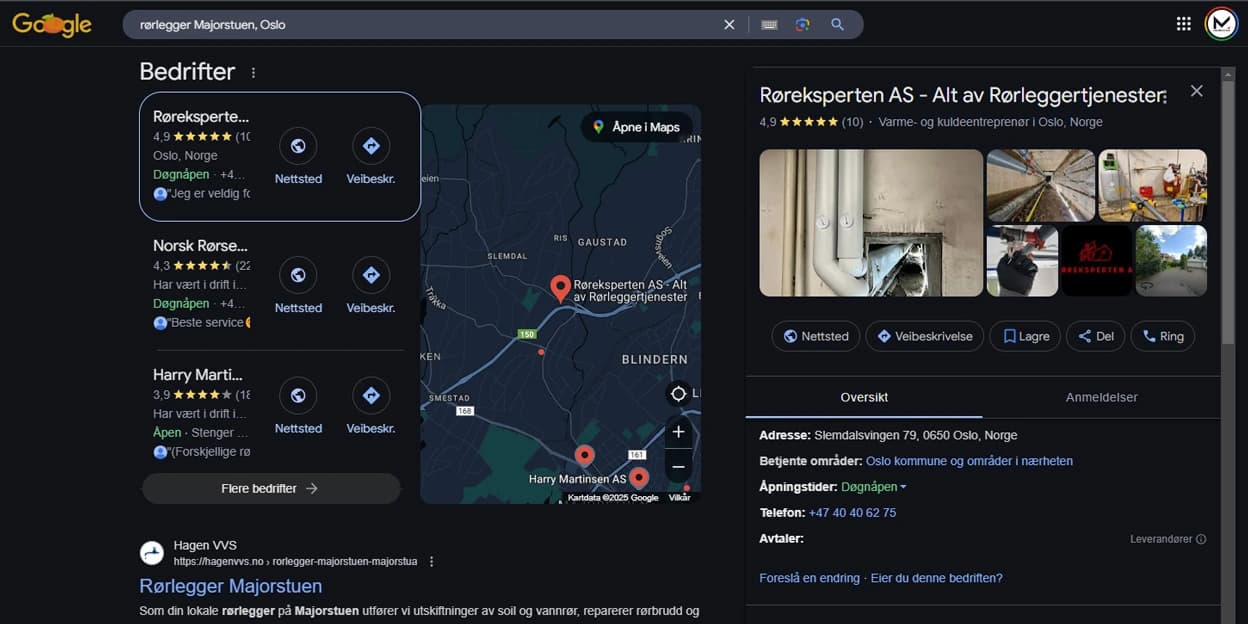This screenshot has width=1248, height=624.
Task: Open the Google account profile avatar
Action: click(1221, 24)
